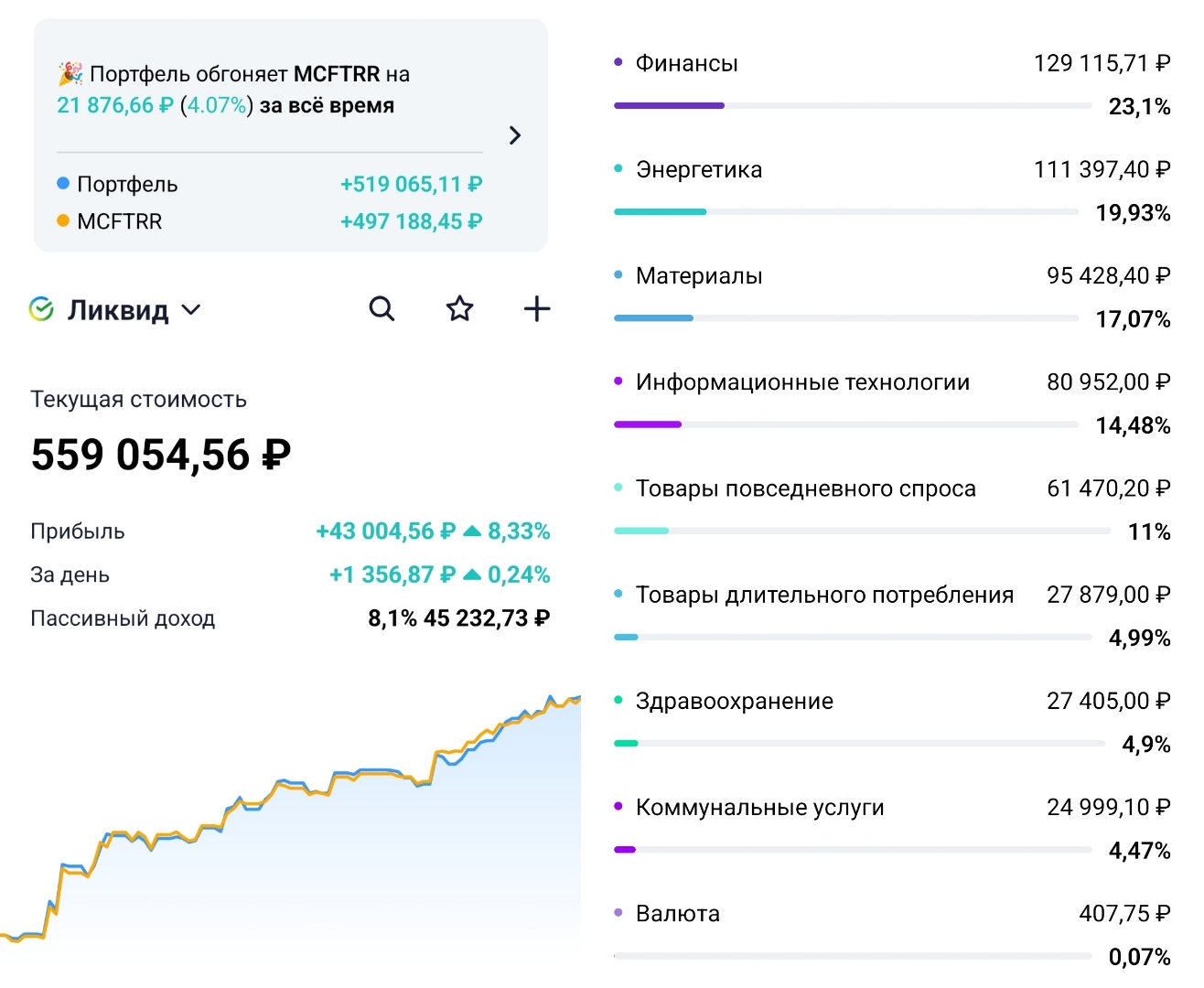
Task: Click the purple dot next to Финансы
Action: point(618,61)
